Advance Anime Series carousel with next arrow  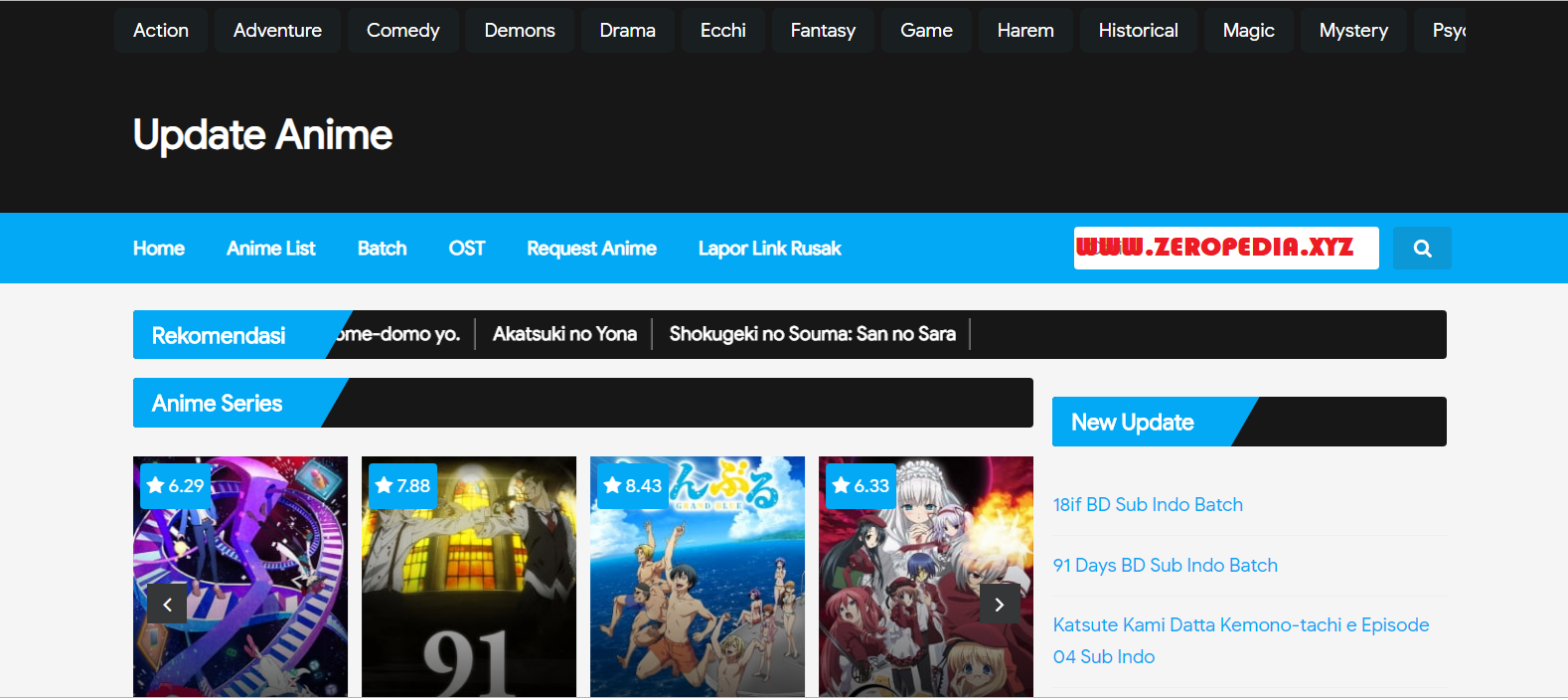click(1000, 605)
